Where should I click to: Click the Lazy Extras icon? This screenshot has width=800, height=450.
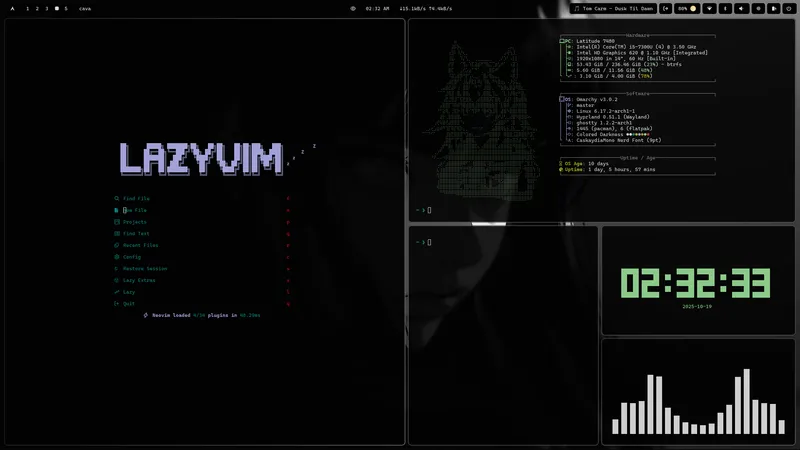[117, 281]
